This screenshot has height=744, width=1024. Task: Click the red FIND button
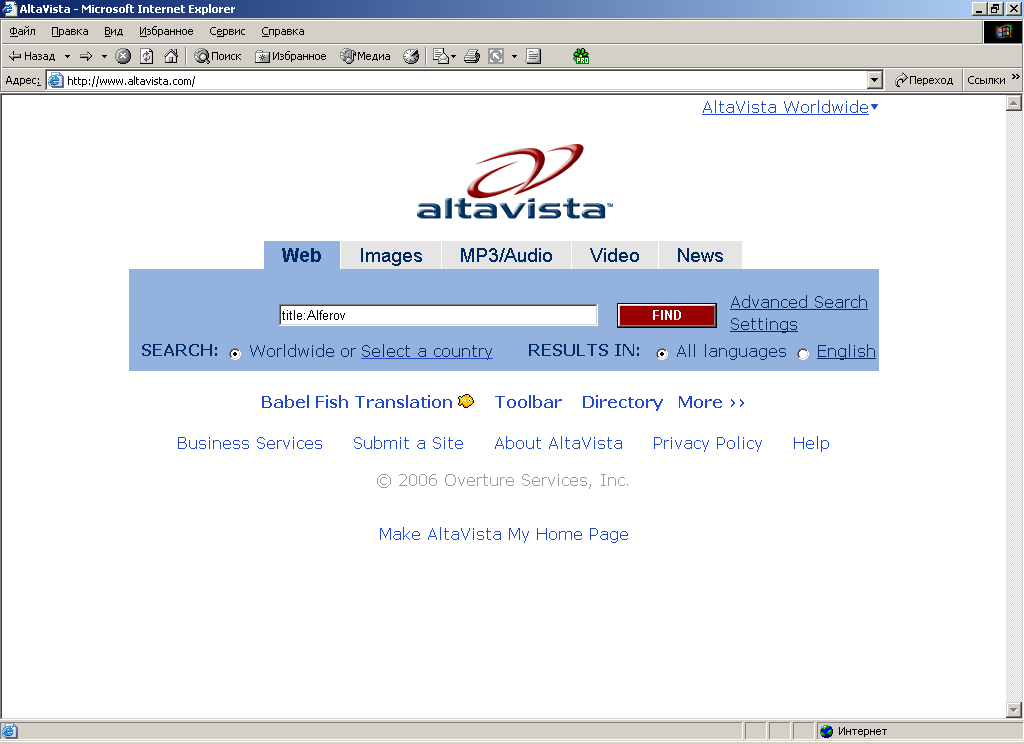[x=667, y=315]
